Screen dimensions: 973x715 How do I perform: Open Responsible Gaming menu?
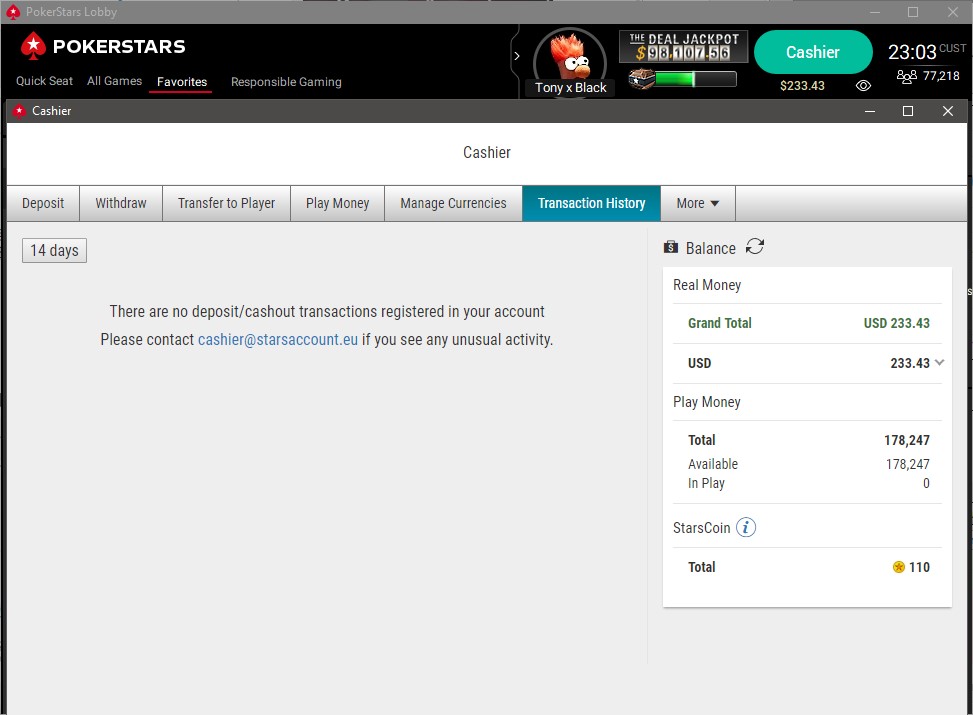pos(286,82)
